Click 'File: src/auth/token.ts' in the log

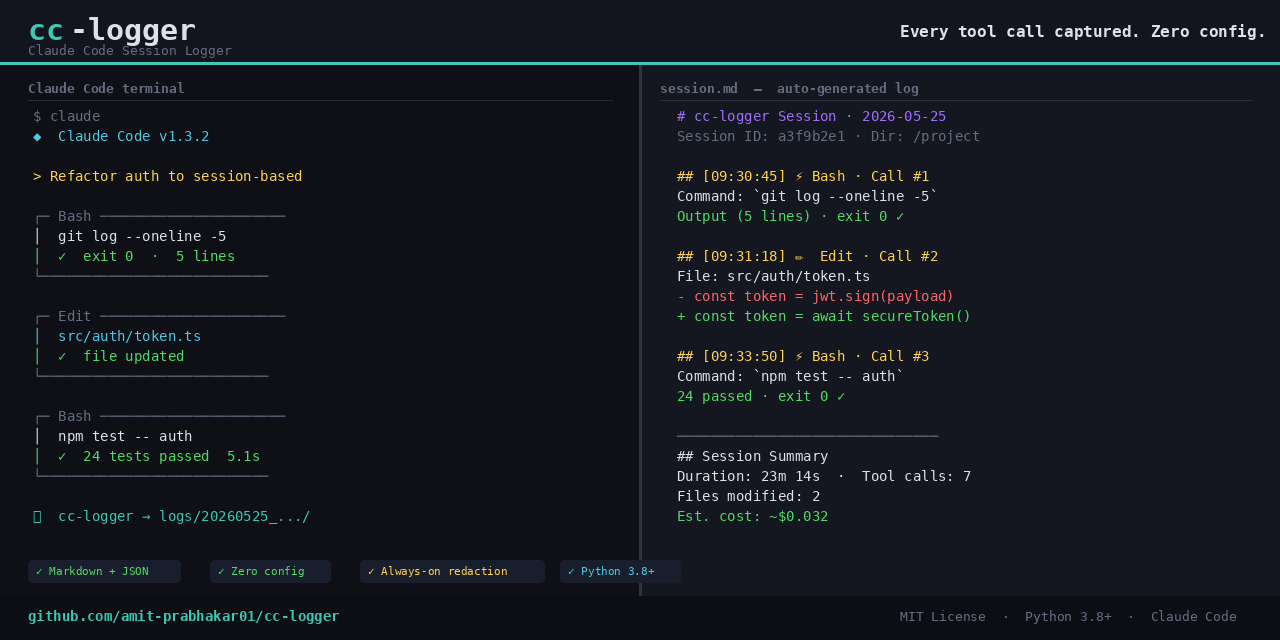[x=773, y=277]
